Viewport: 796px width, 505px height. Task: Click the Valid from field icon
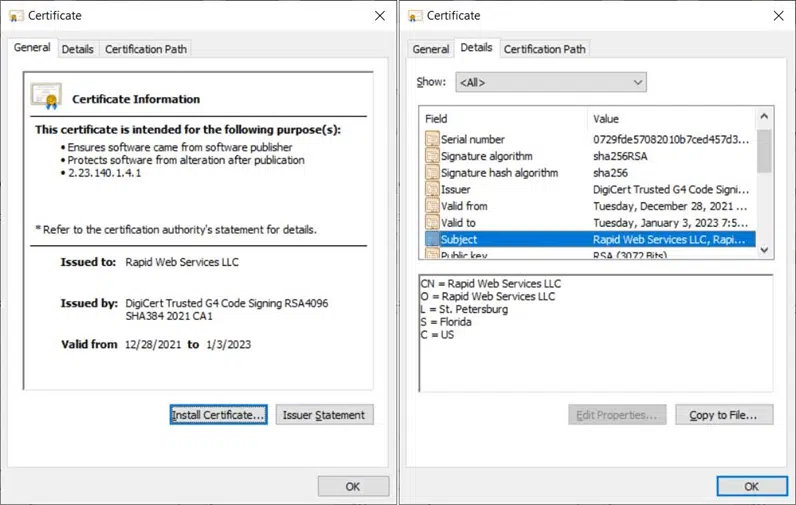click(x=432, y=206)
